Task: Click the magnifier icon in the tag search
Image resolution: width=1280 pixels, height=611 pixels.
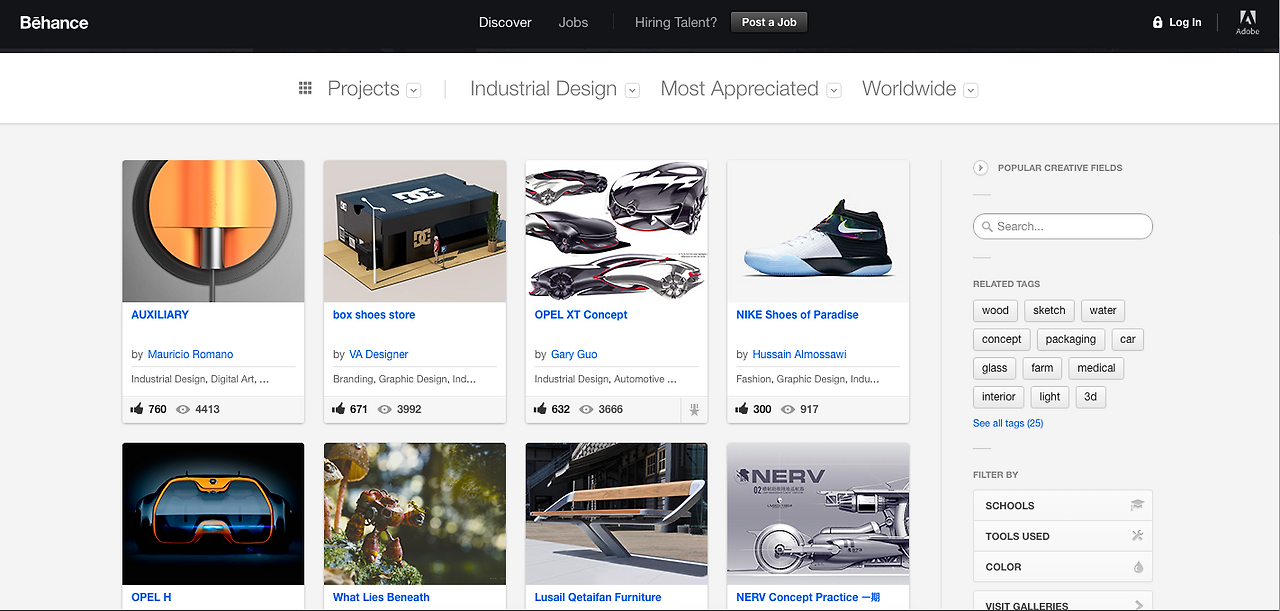Action: tap(987, 227)
